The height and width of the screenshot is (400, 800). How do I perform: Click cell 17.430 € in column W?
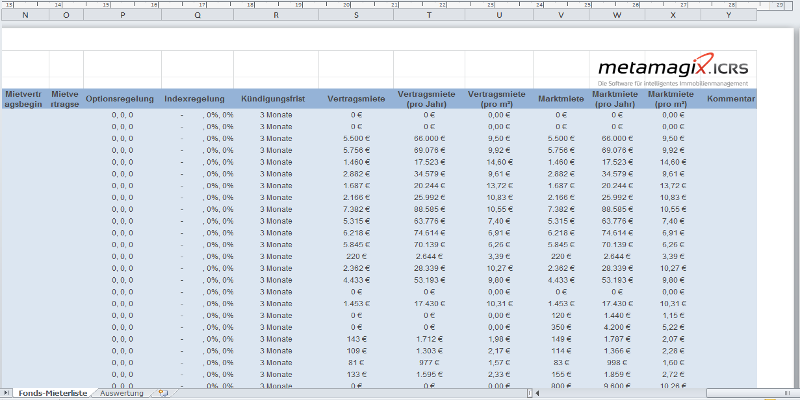(x=617, y=304)
